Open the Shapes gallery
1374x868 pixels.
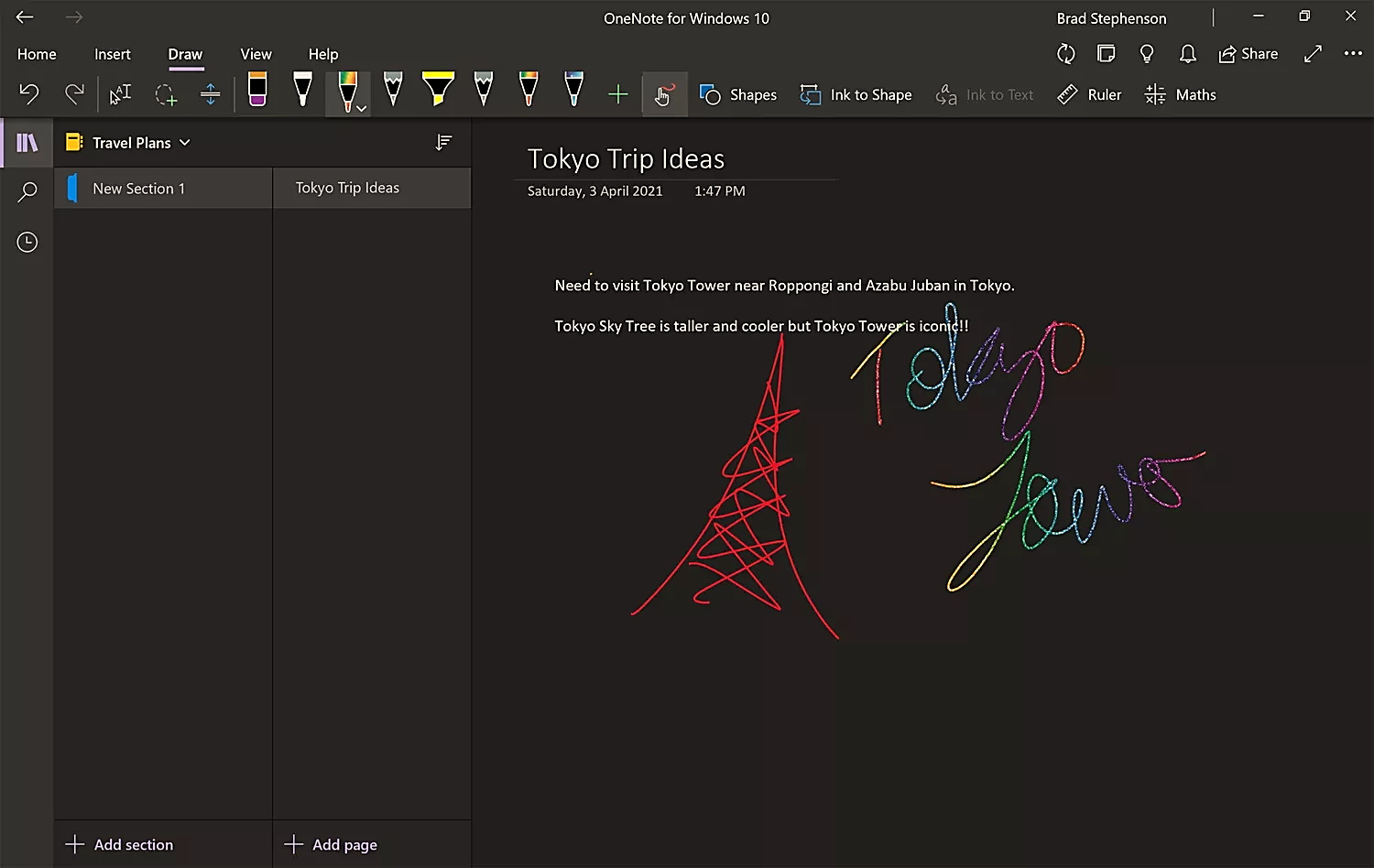point(738,94)
